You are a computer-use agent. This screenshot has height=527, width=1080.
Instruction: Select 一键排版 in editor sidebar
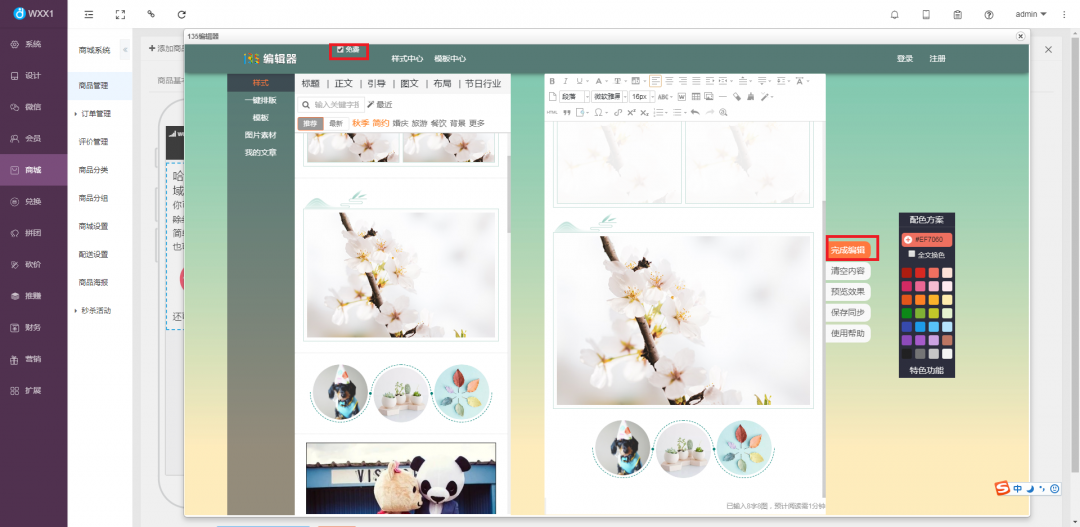pyautogui.click(x=260, y=100)
